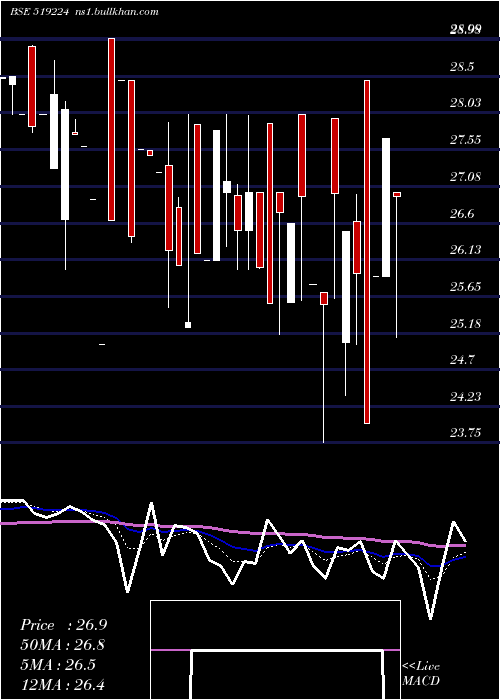500x700 pixels.
Task: Click the tallest red candlestick near the right
Action: click(367, 252)
